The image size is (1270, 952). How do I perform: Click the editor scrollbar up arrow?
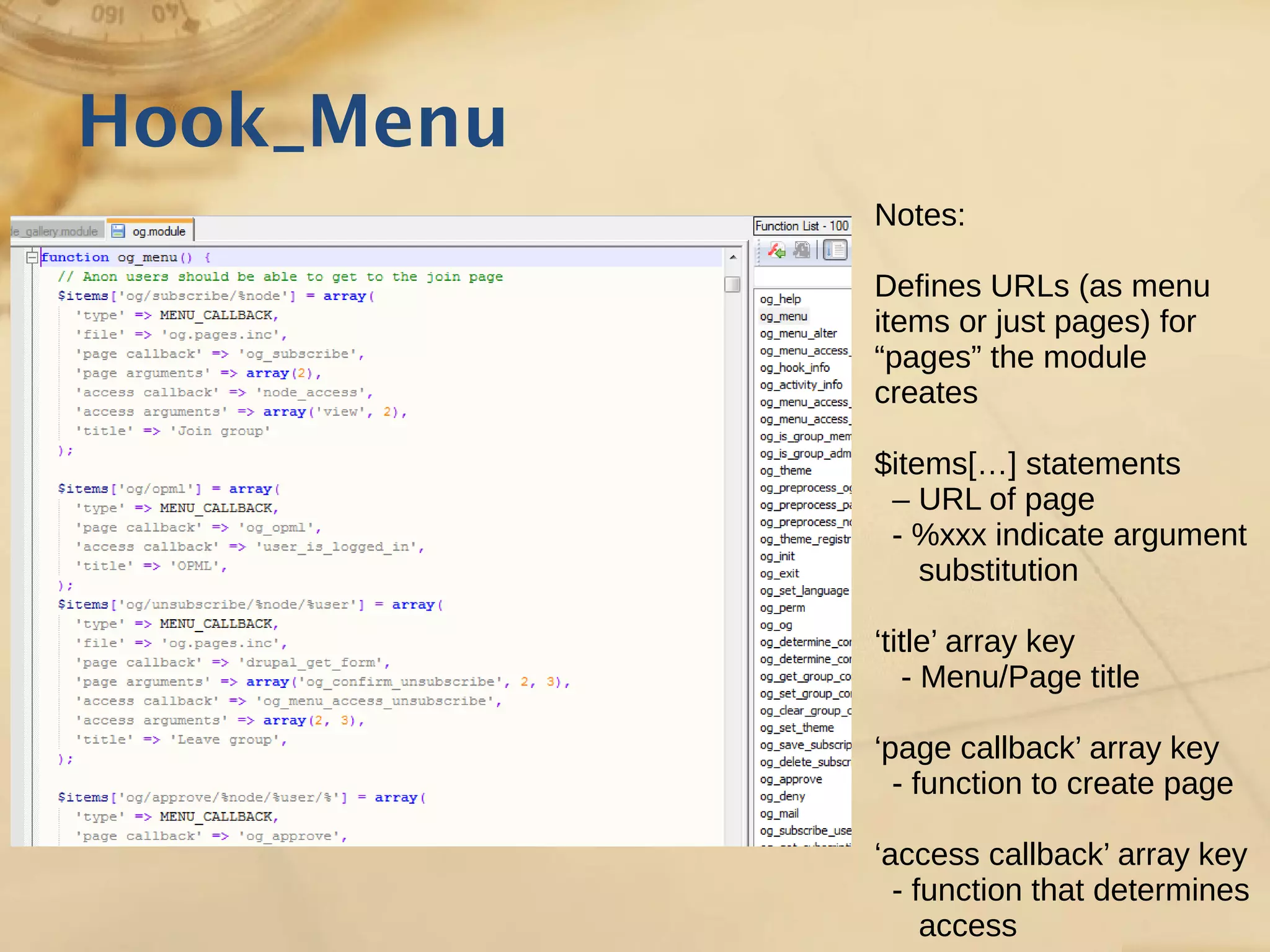pos(732,257)
